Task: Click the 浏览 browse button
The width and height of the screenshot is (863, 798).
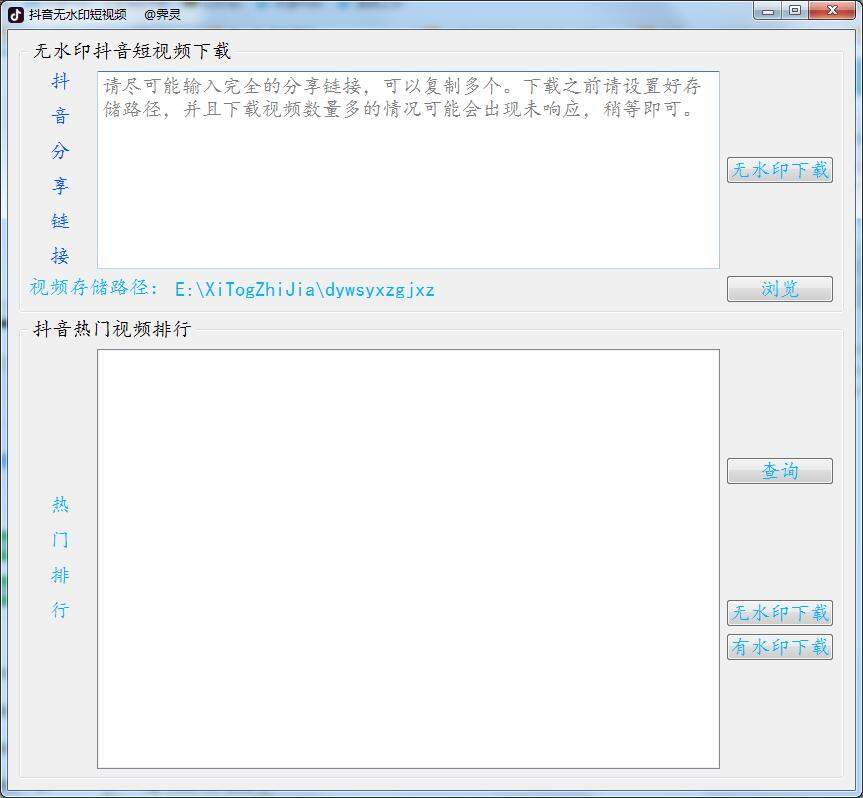Action: pos(779,289)
